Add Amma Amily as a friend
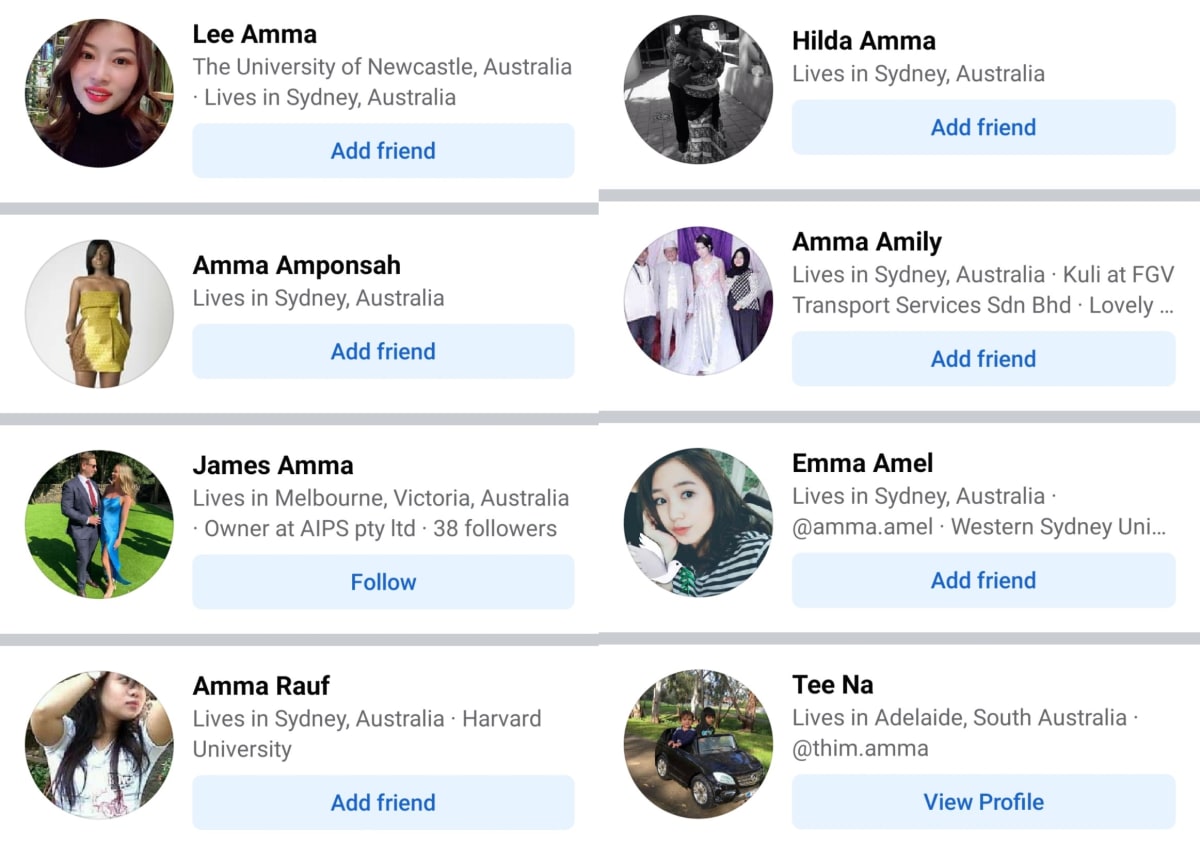Screen dimensions: 1200x846 point(983,359)
